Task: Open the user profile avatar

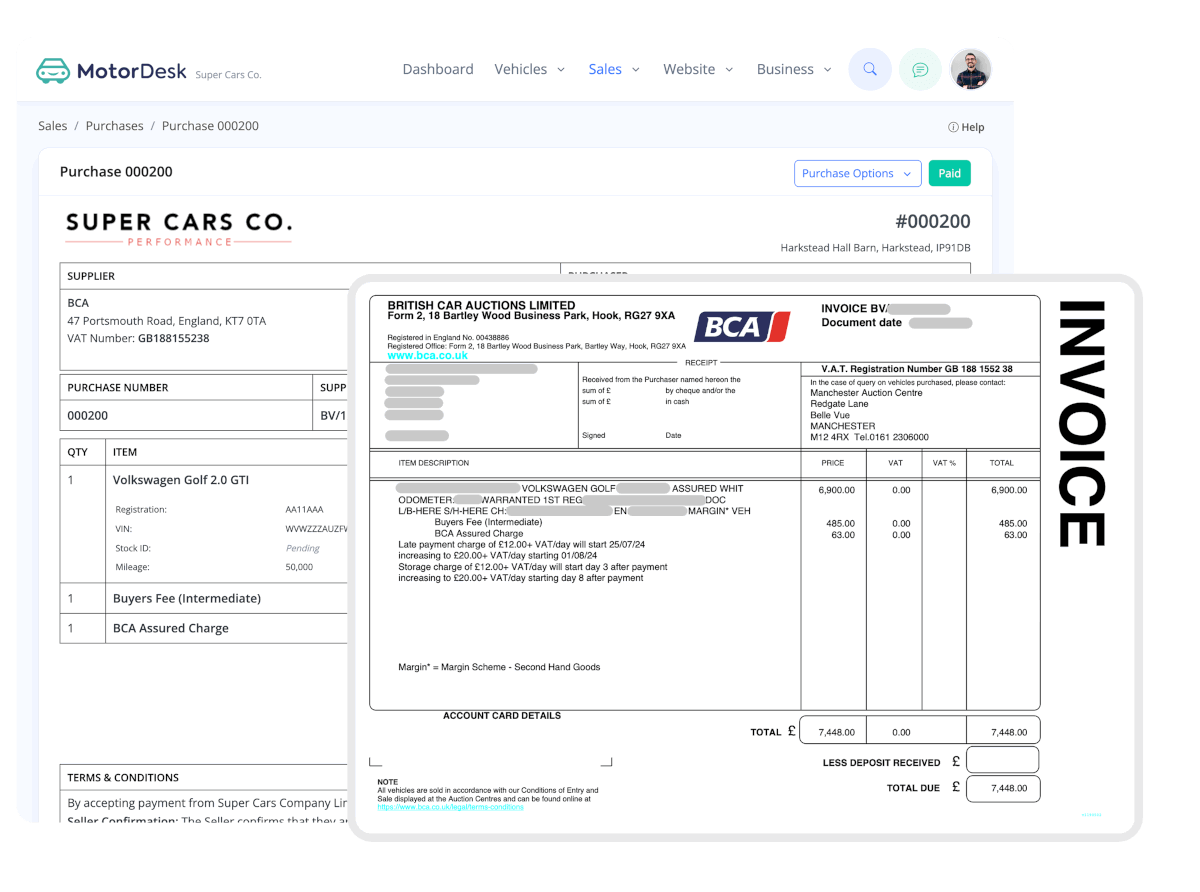Action: (x=970, y=70)
